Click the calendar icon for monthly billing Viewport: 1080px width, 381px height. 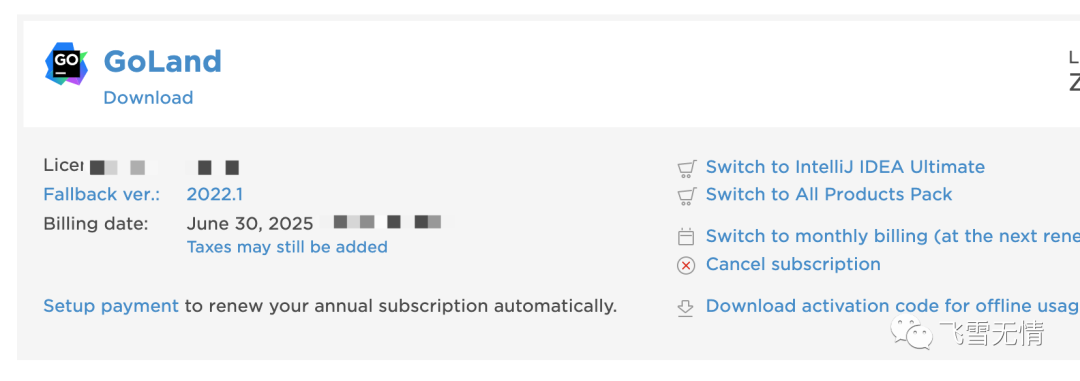(686, 237)
